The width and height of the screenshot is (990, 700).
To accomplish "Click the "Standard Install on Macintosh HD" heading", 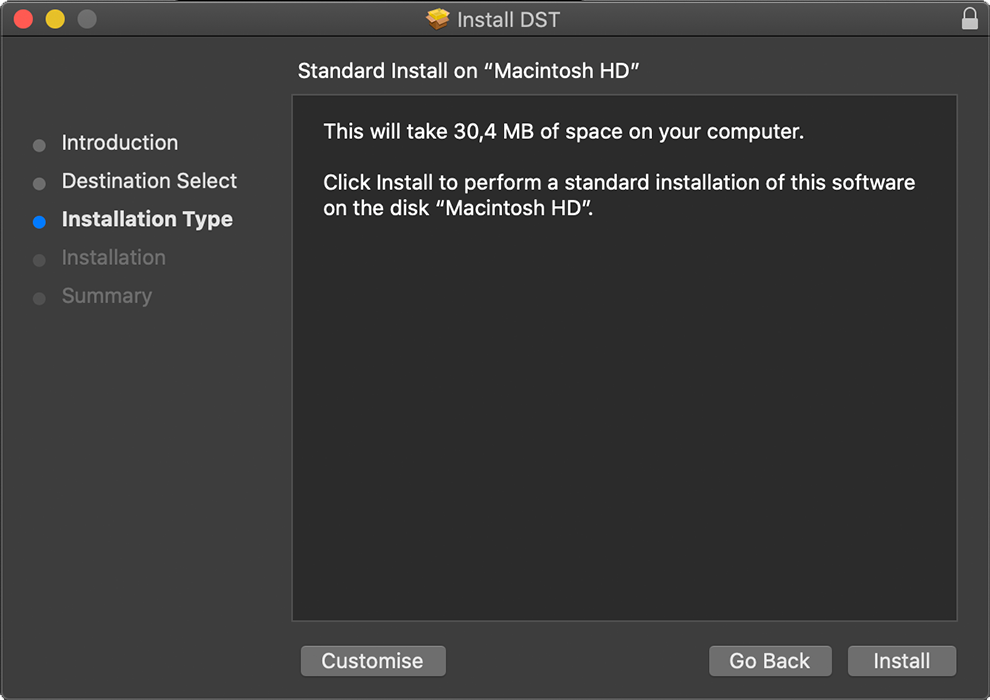I will (468, 71).
